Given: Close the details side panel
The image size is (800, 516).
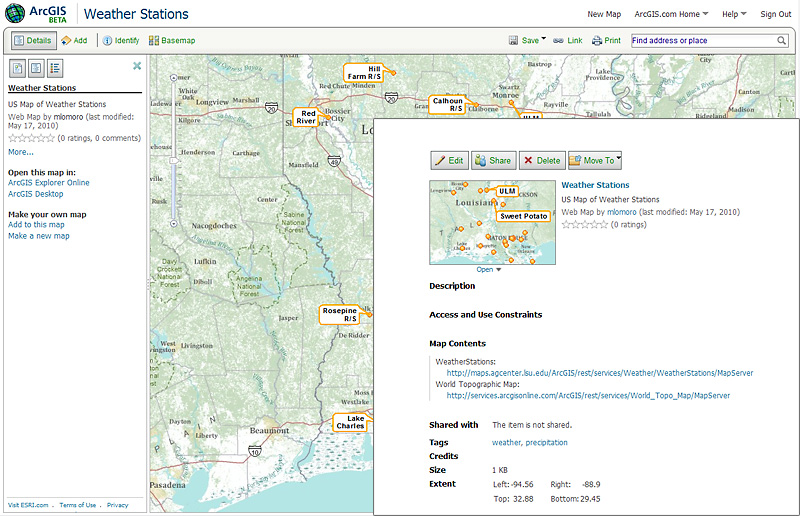Looking at the screenshot, I should [x=137, y=65].
